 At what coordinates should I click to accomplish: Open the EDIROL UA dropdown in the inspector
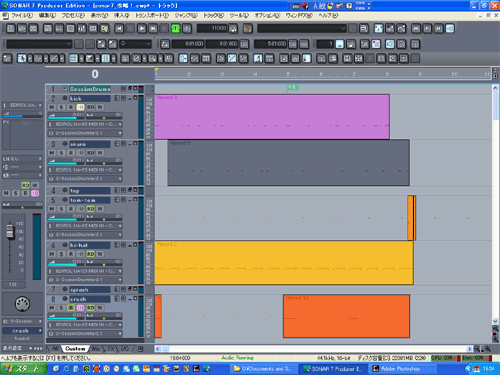click(x=22, y=105)
